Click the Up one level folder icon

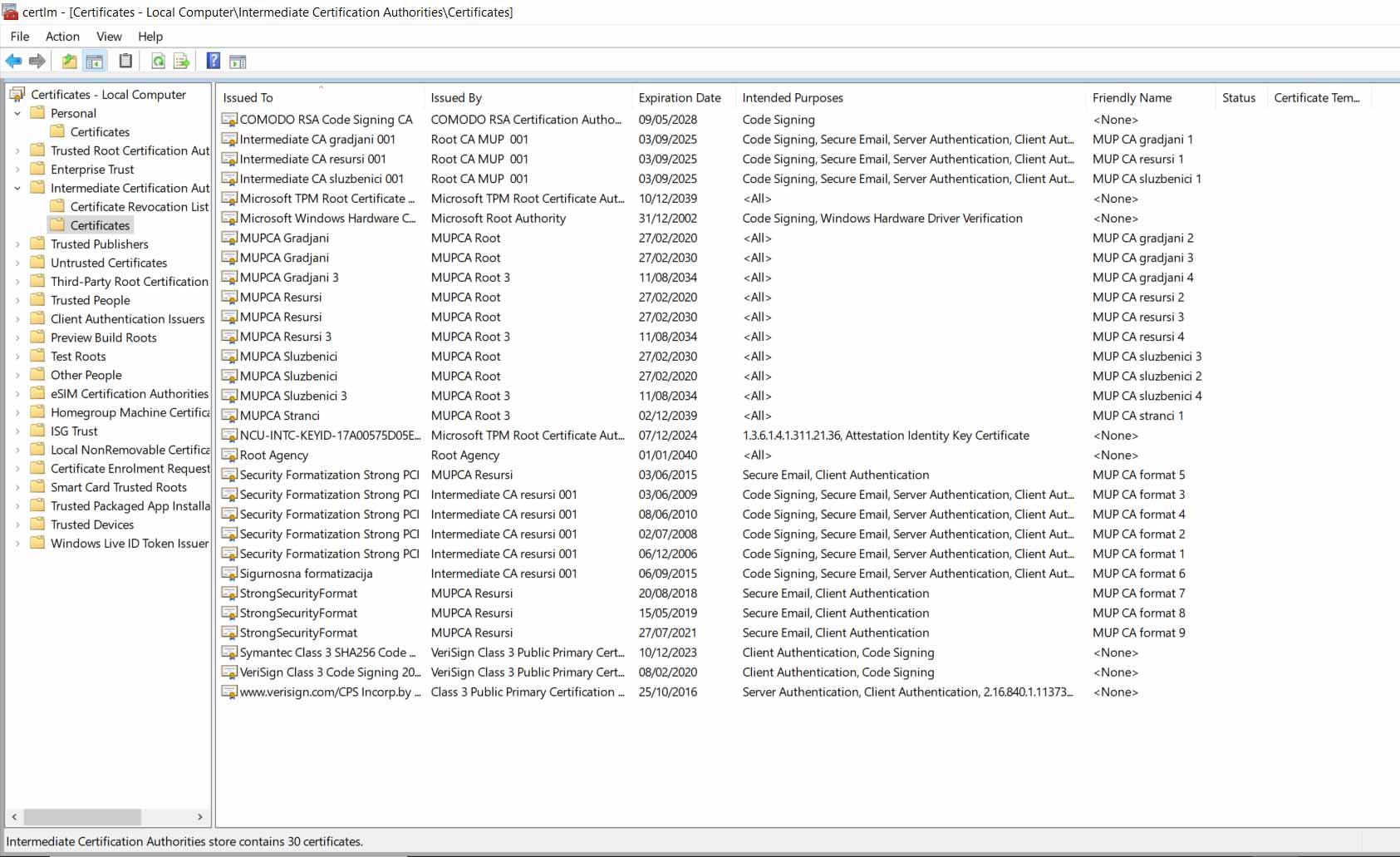[x=70, y=61]
